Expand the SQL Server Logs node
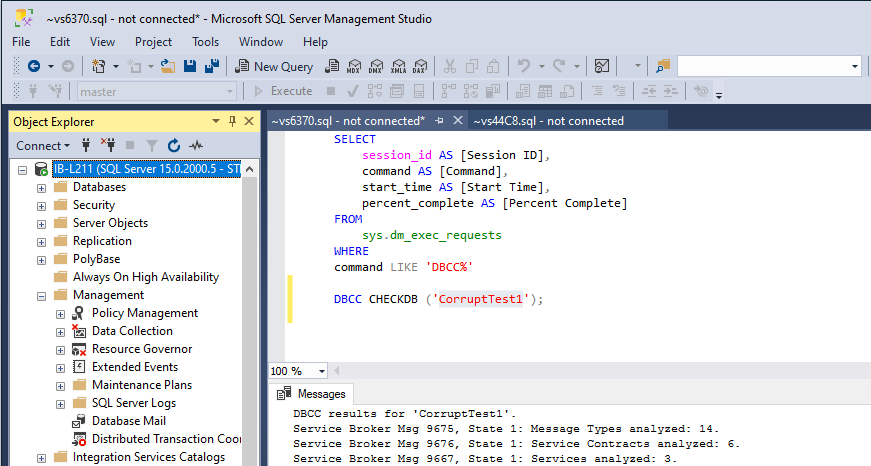Viewport: 871px width, 466px height. [x=60, y=404]
